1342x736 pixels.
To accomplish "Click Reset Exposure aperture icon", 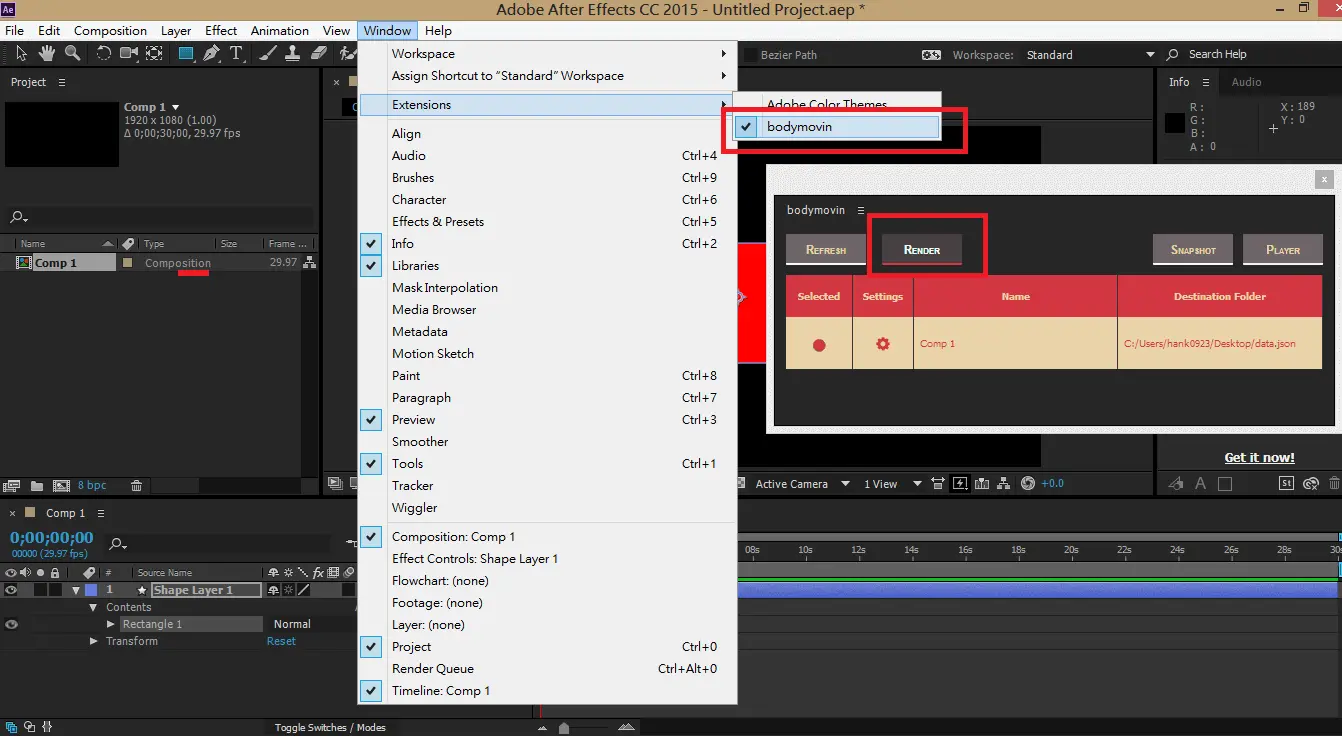I will 1028,484.
